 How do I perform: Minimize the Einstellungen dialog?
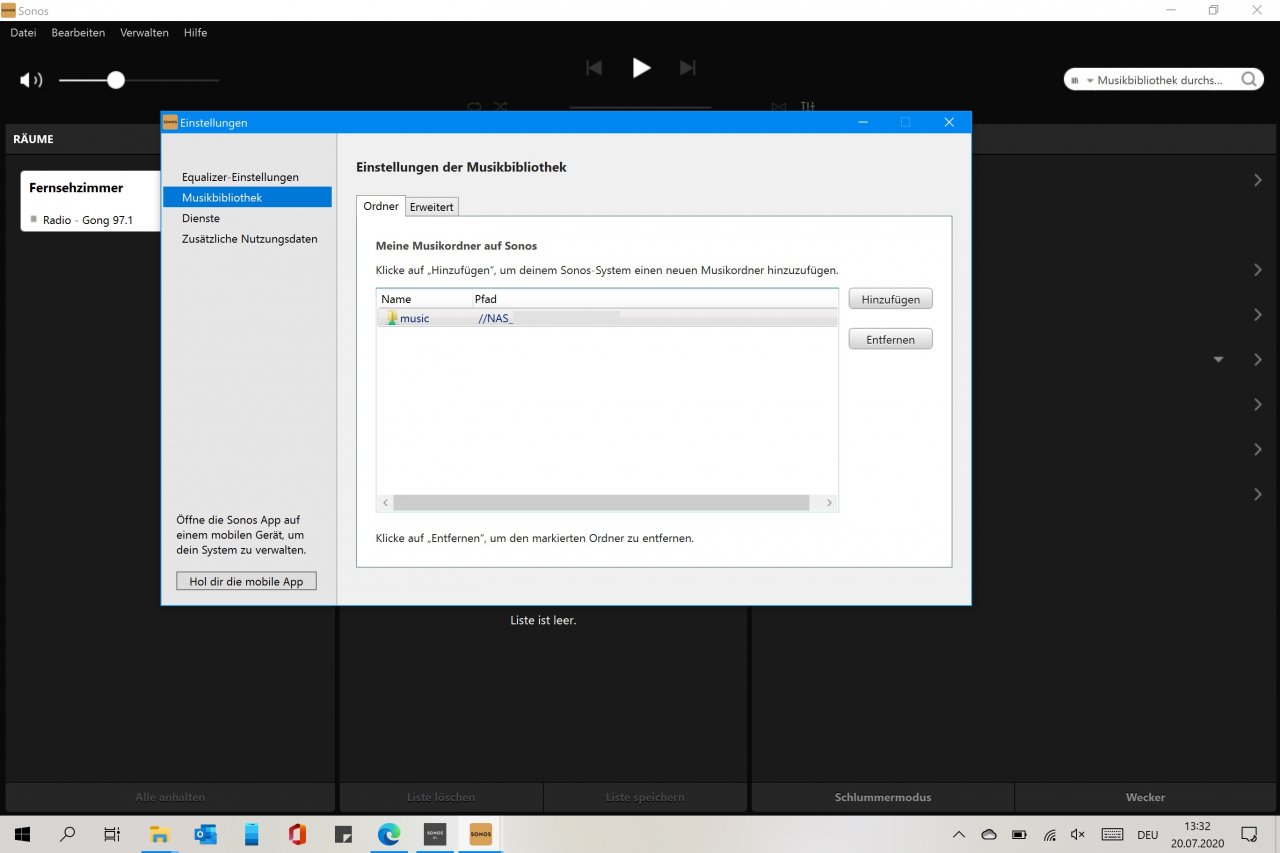862,122
